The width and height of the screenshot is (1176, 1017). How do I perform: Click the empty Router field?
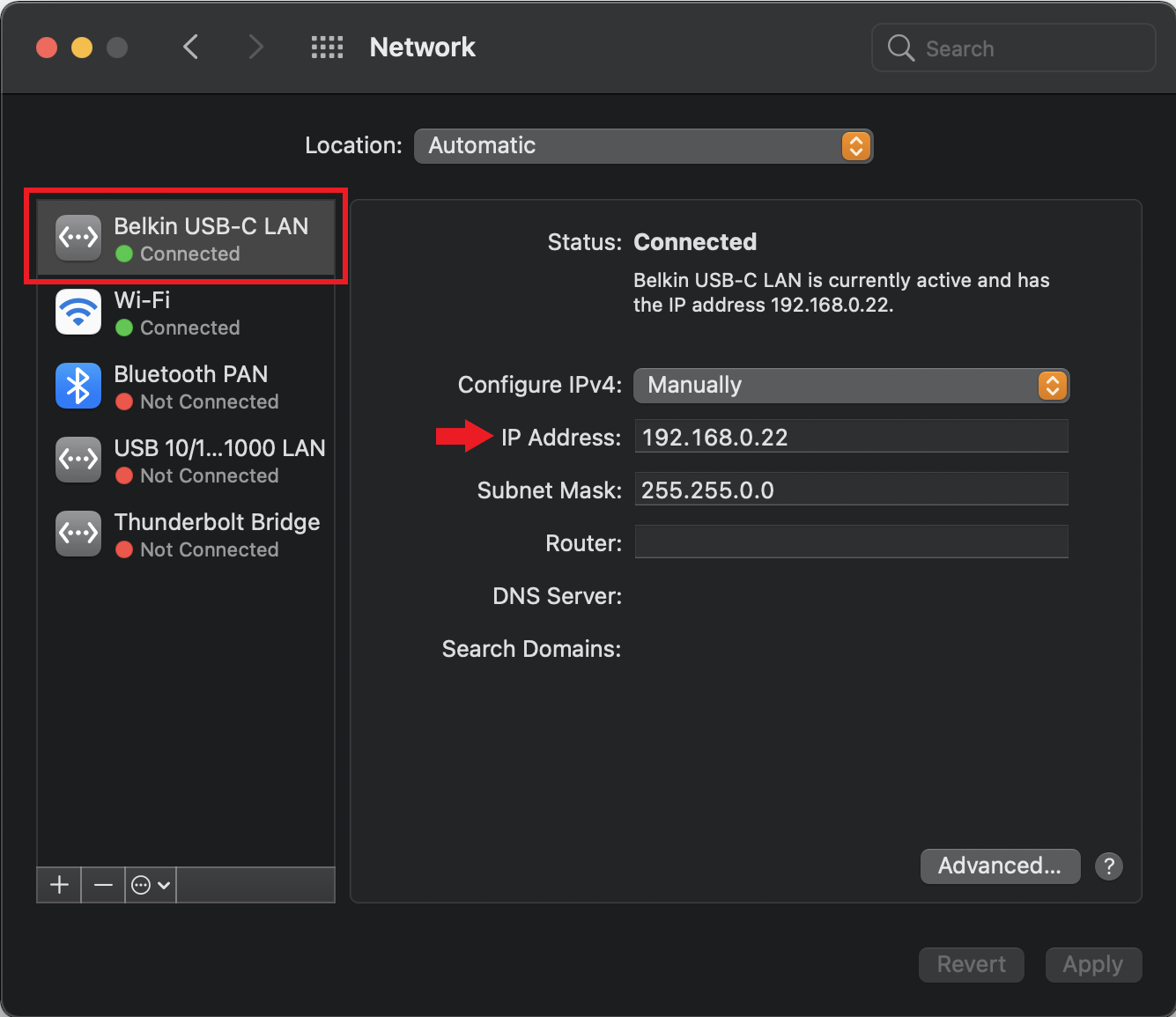coord(851,542)
